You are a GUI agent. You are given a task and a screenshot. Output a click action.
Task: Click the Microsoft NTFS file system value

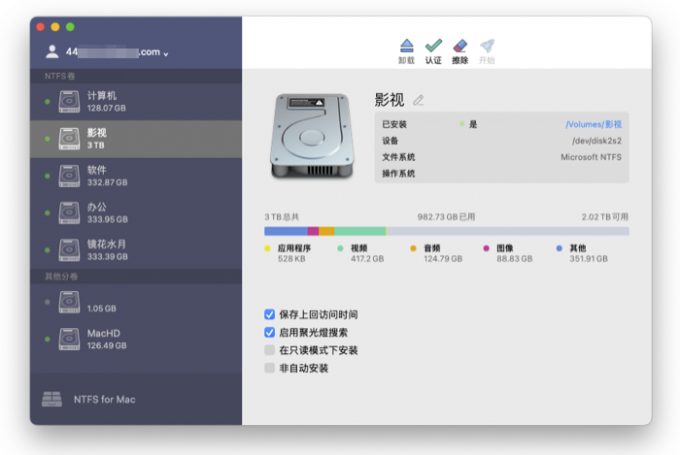tap(591, 157)
